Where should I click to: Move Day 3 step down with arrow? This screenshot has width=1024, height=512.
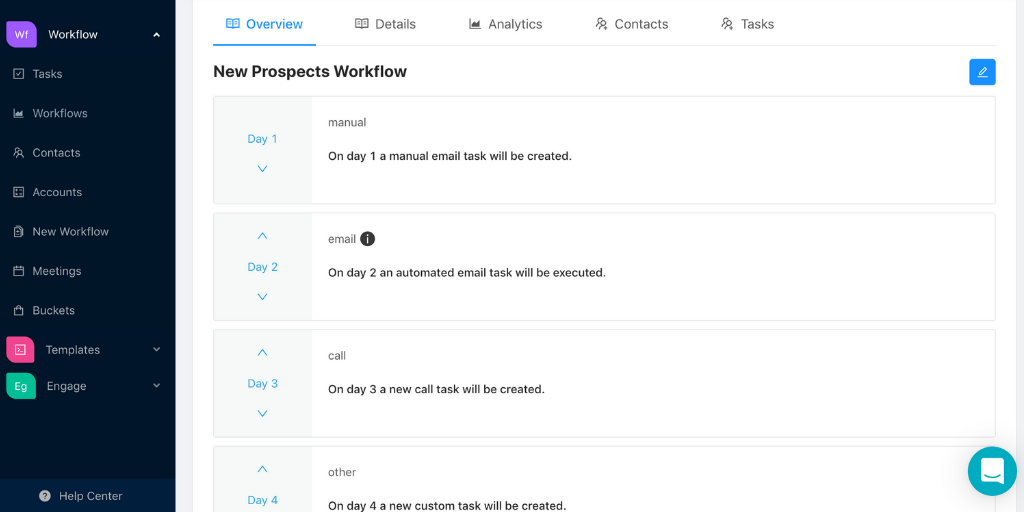[x=263, y=413]
